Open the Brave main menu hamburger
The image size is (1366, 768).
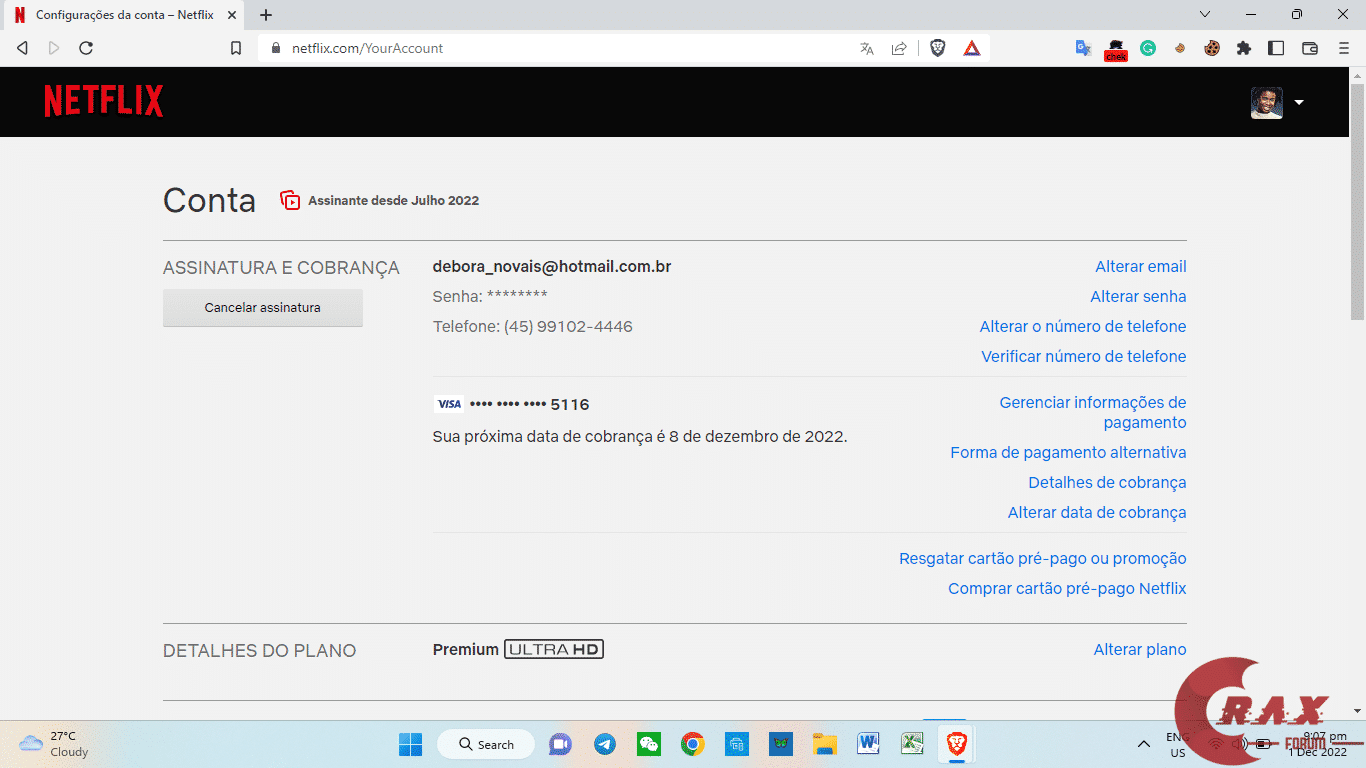(1344, 48)
